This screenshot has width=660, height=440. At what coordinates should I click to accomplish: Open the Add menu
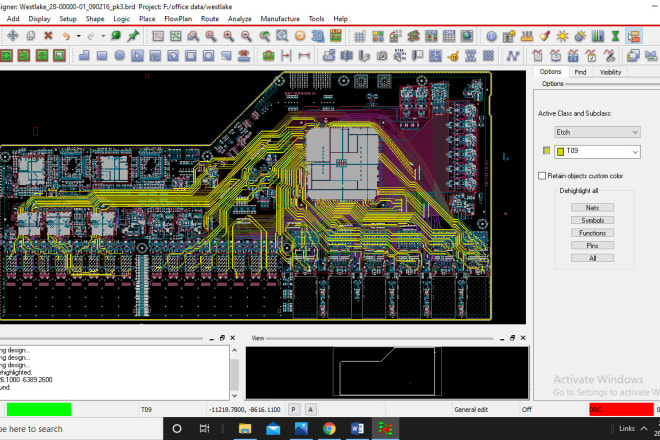13,19
